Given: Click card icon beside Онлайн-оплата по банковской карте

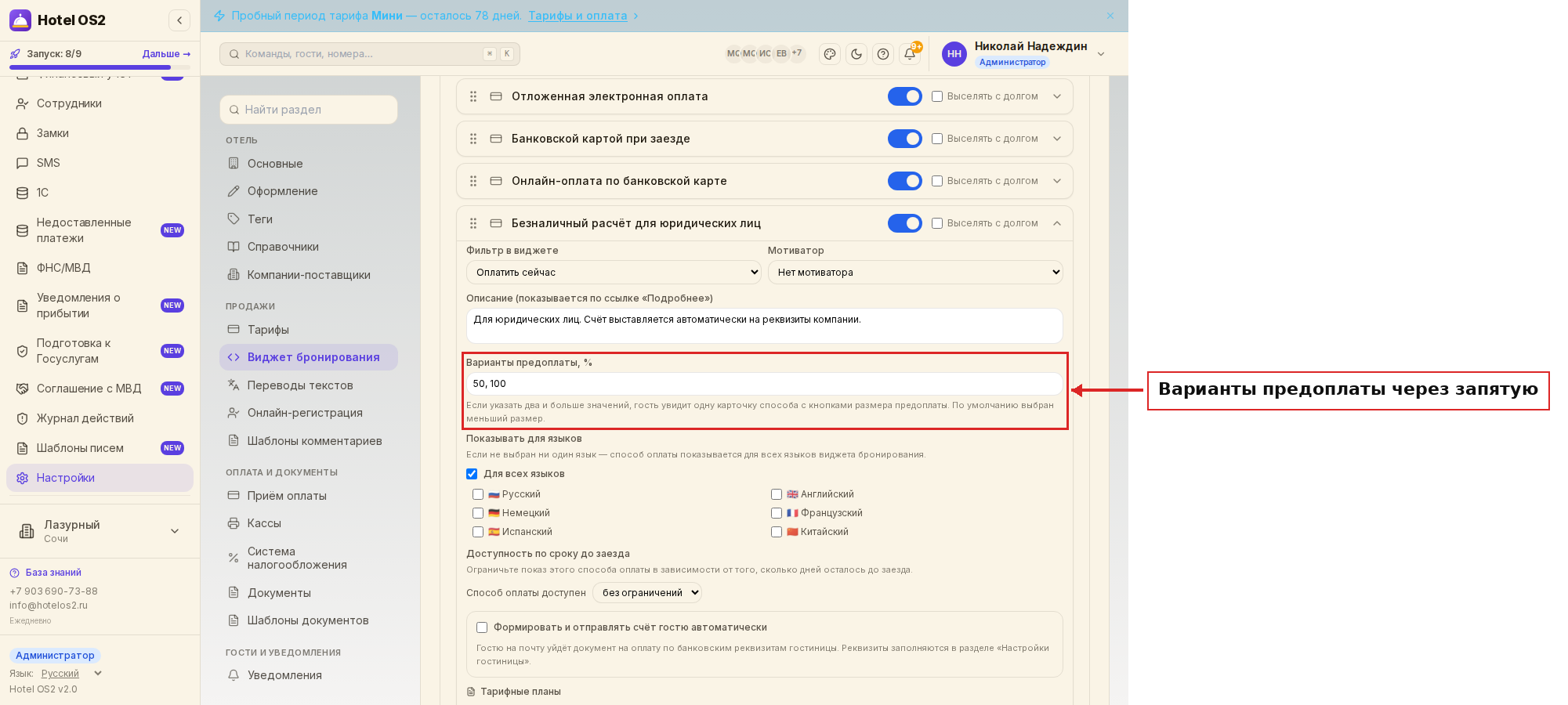Looking at the screenshot, I should click(x=496, y=181).
